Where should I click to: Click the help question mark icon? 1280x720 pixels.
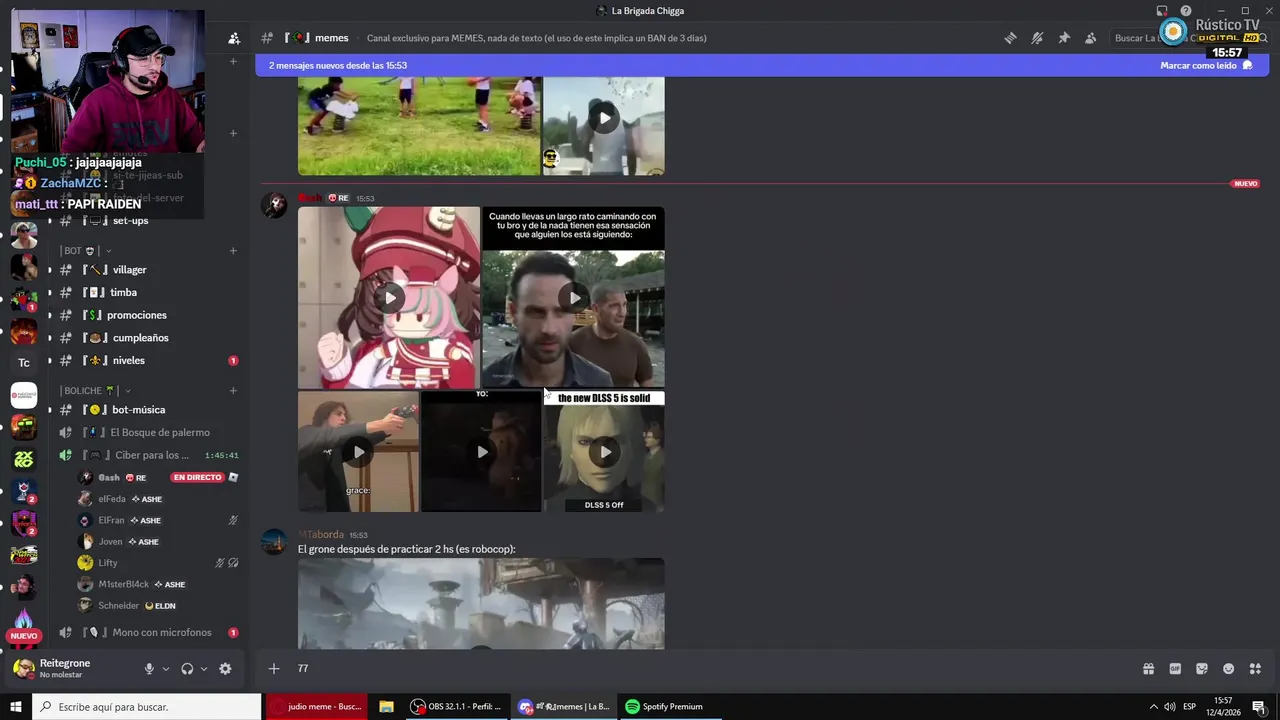pos(1186,11)
